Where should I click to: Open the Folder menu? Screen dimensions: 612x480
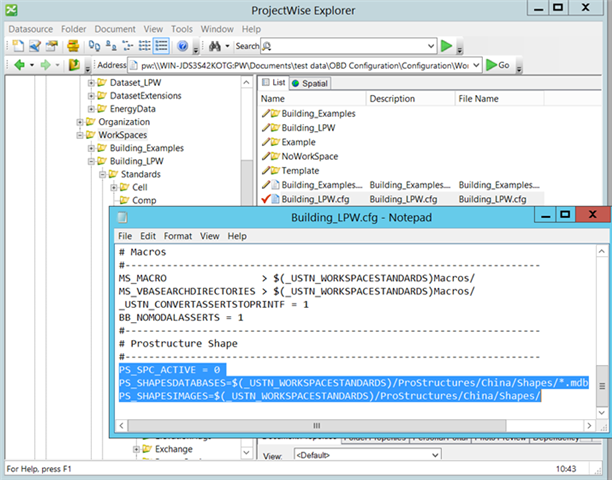[x=73, y=29]
